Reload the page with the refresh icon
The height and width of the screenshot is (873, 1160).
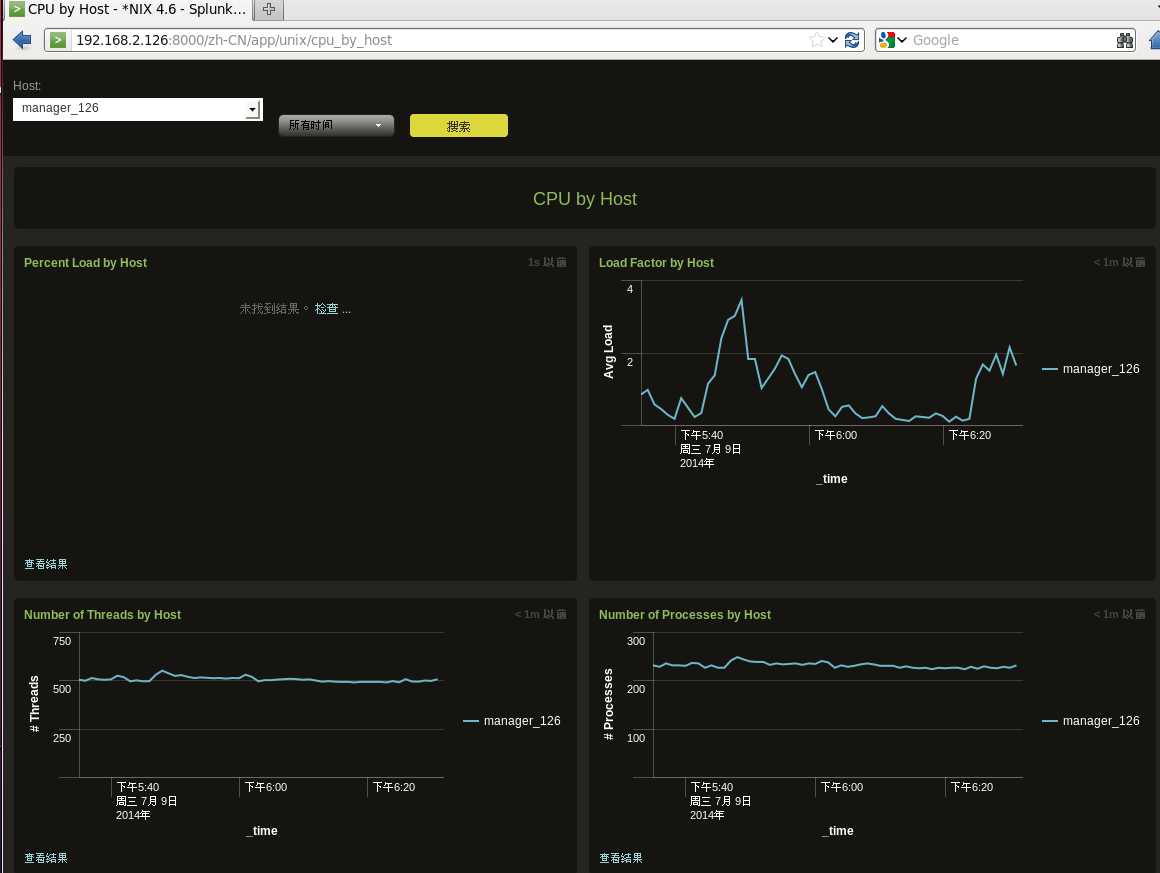[852, 40]
